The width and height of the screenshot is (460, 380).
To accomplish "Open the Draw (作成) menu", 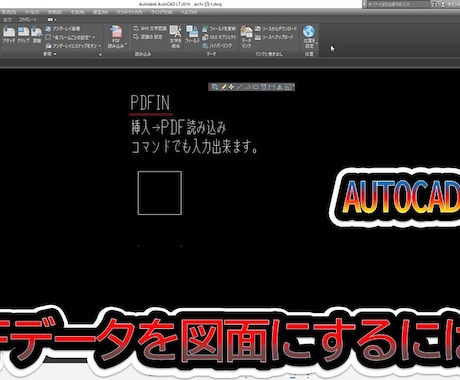I will coord(55,12).
